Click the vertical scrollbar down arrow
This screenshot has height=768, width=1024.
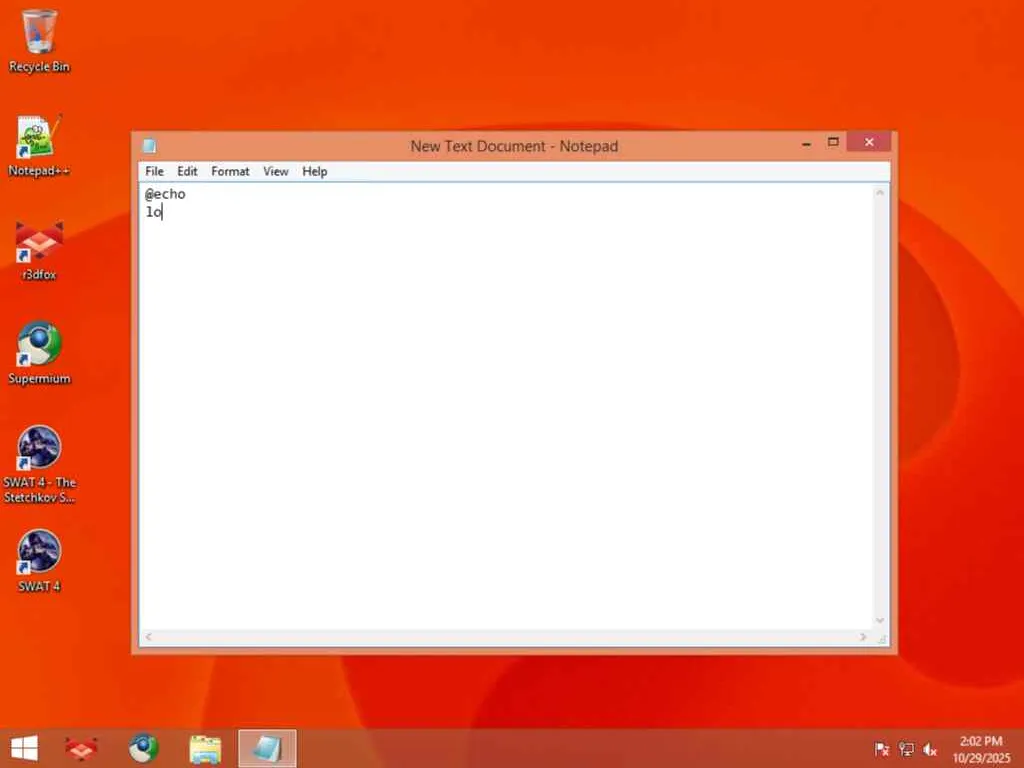click(880, 620)
